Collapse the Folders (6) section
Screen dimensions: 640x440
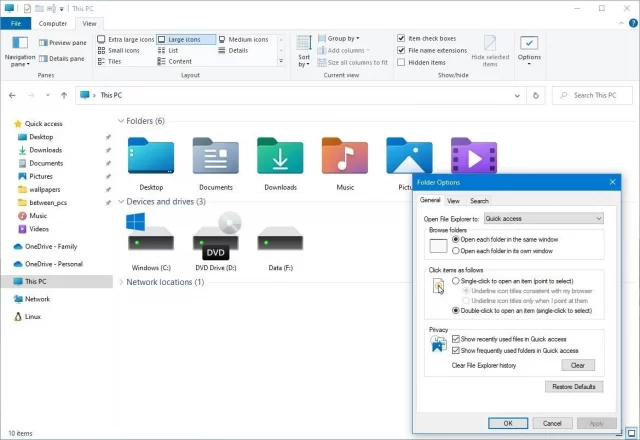(x=121, y=121)
